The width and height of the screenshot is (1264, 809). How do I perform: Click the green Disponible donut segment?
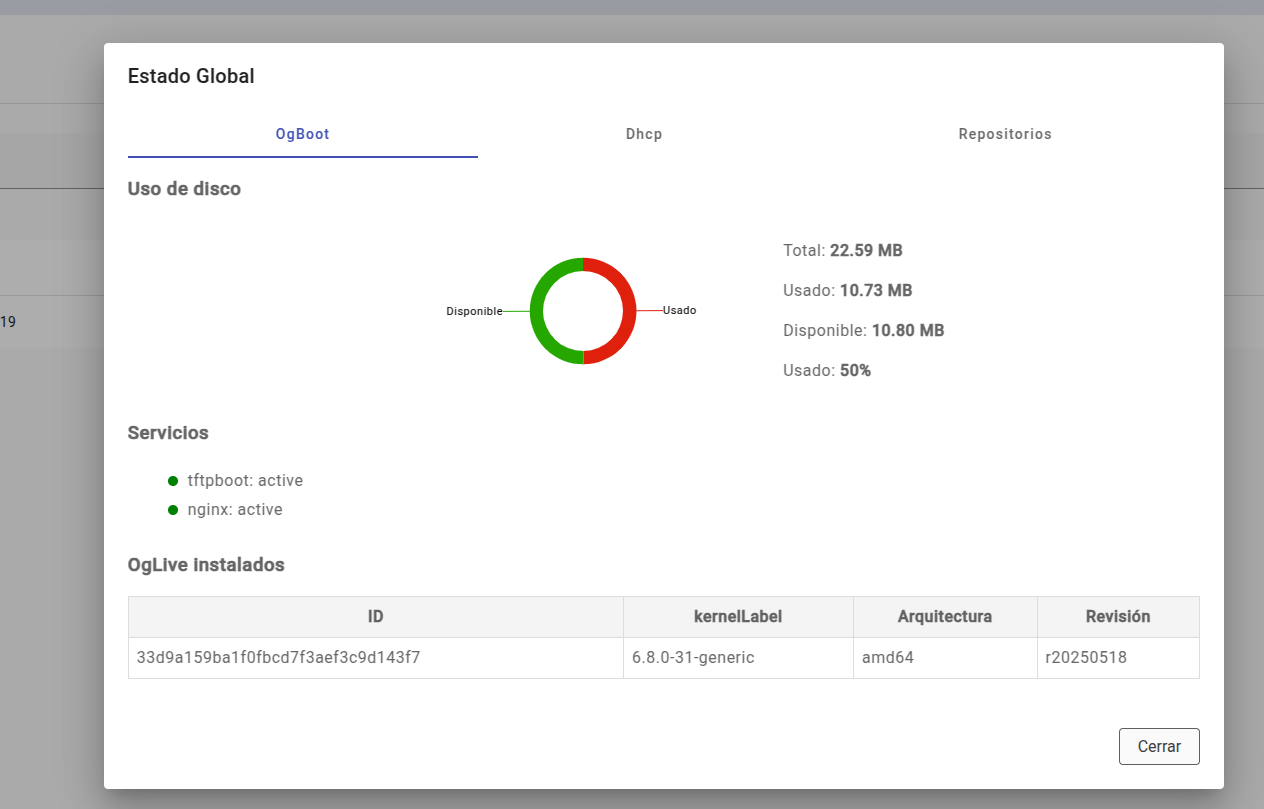(x=537, y=311)
